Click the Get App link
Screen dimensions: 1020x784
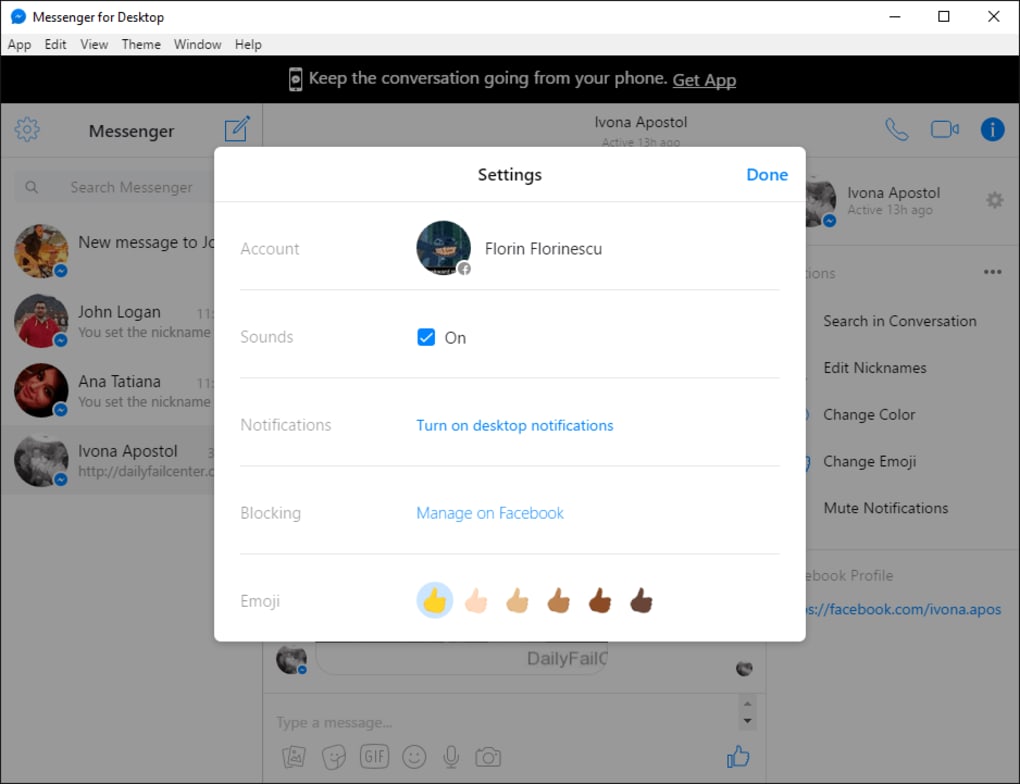704,79
